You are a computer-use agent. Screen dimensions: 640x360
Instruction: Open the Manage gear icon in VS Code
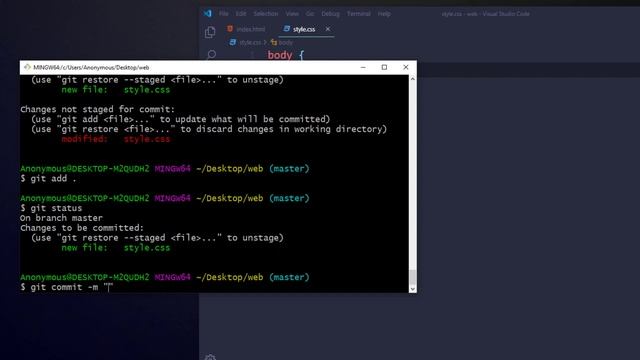tap(210, 357)
